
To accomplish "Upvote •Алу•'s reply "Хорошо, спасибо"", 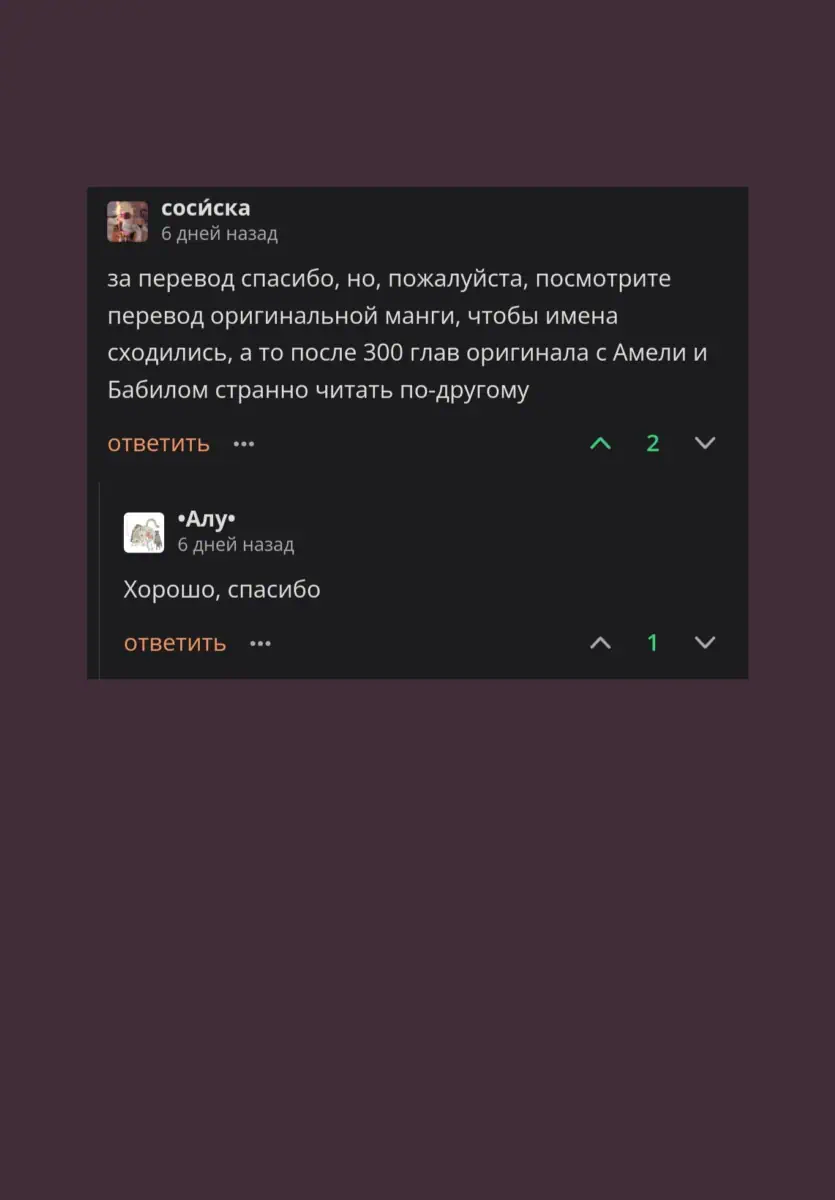I will (600, 643).
